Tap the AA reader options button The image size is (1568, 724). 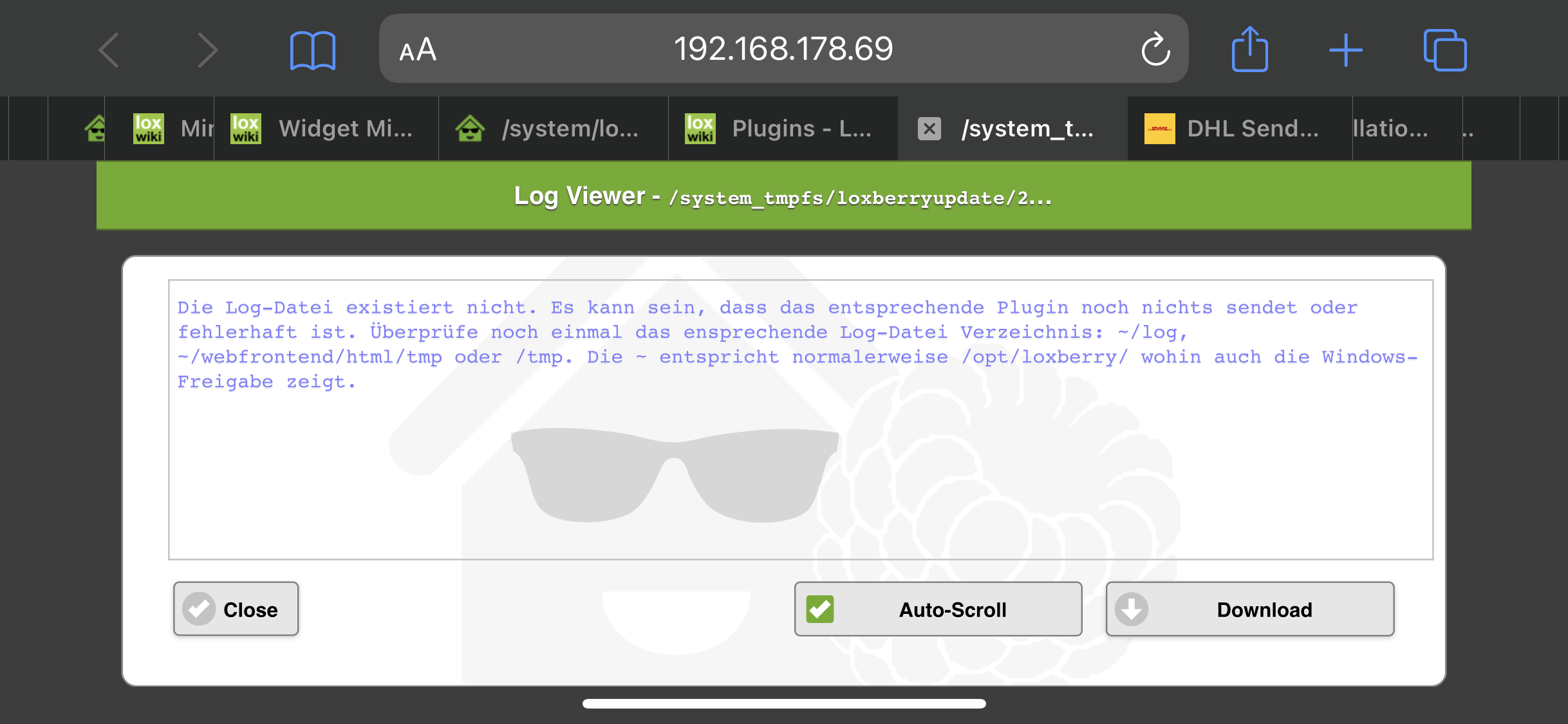pos(418,50)
